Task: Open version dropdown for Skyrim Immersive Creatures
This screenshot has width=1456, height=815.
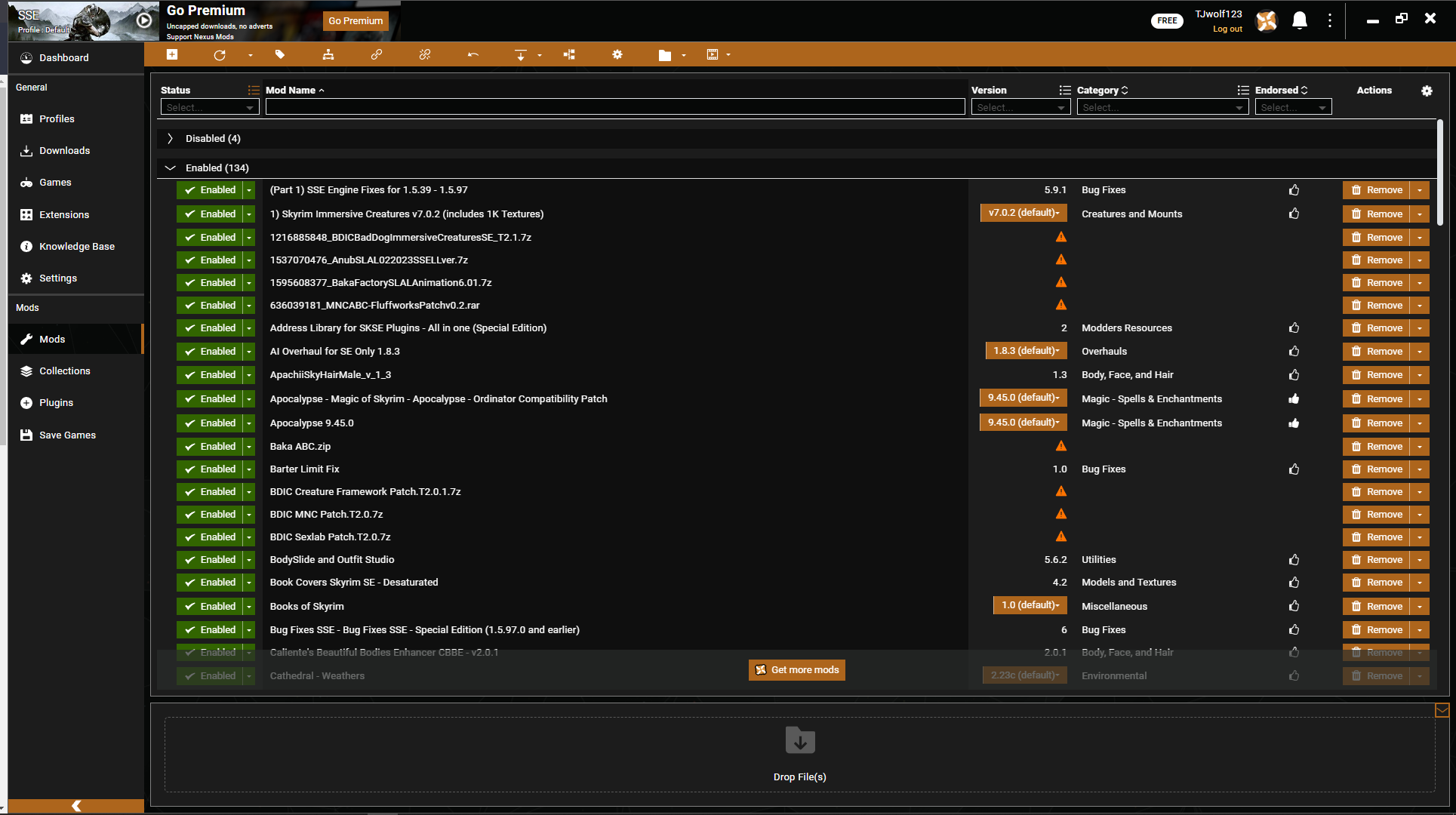Action: point(1024,213)
